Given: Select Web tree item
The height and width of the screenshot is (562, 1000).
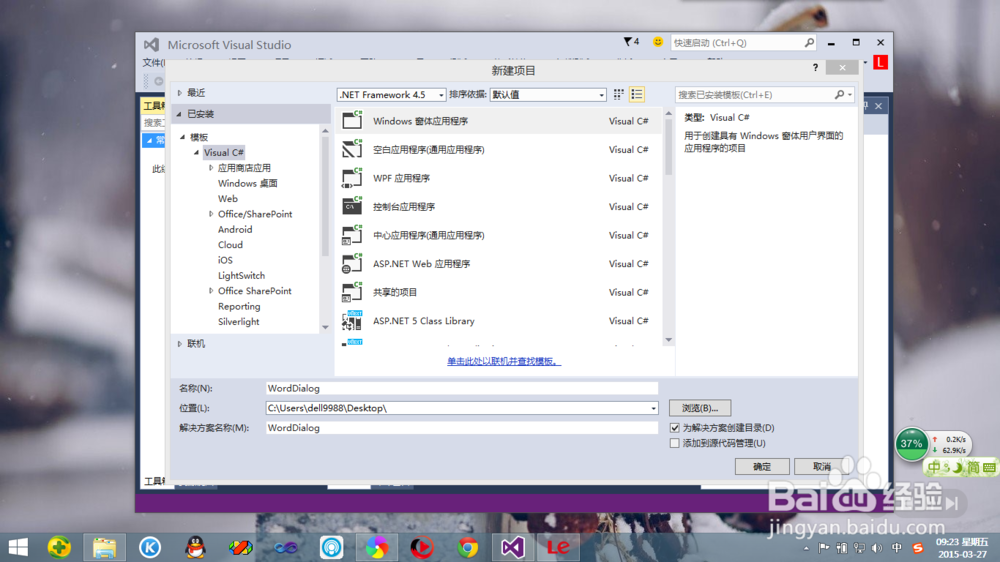Looking at the screenshot, I should click(x=228, y=198).
